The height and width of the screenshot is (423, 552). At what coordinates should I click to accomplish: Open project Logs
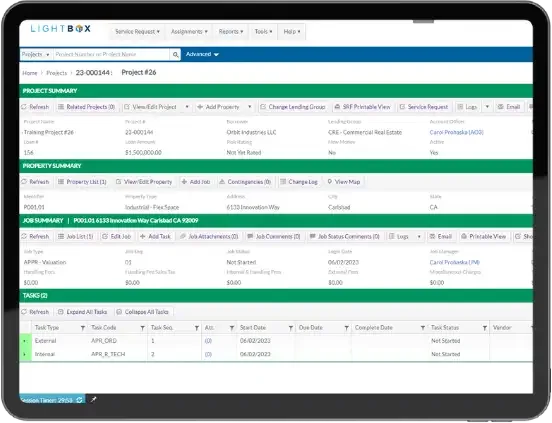(467, 107)
